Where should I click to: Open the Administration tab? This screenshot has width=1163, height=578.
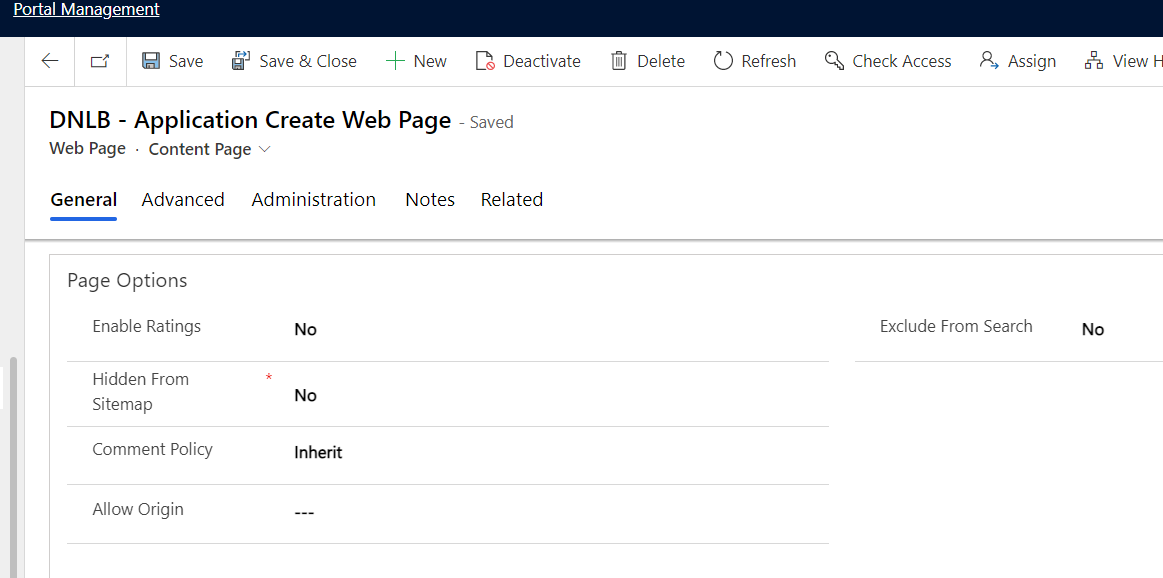[313, 200]
